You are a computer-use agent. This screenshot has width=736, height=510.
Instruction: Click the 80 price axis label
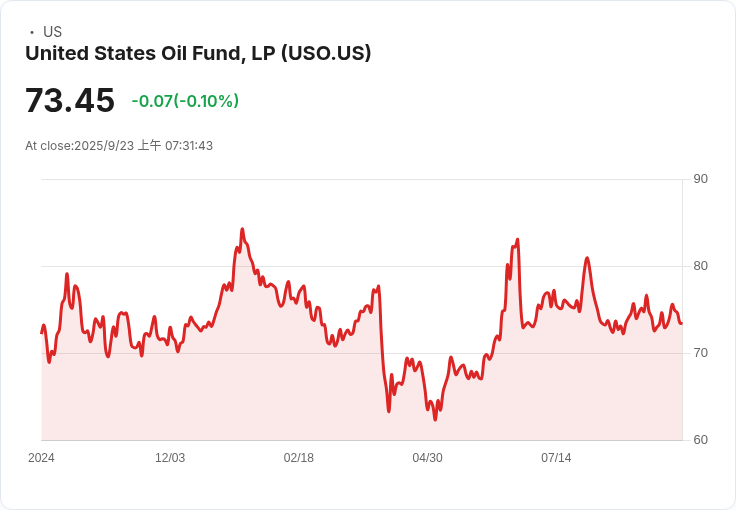[x=700, y=266]
